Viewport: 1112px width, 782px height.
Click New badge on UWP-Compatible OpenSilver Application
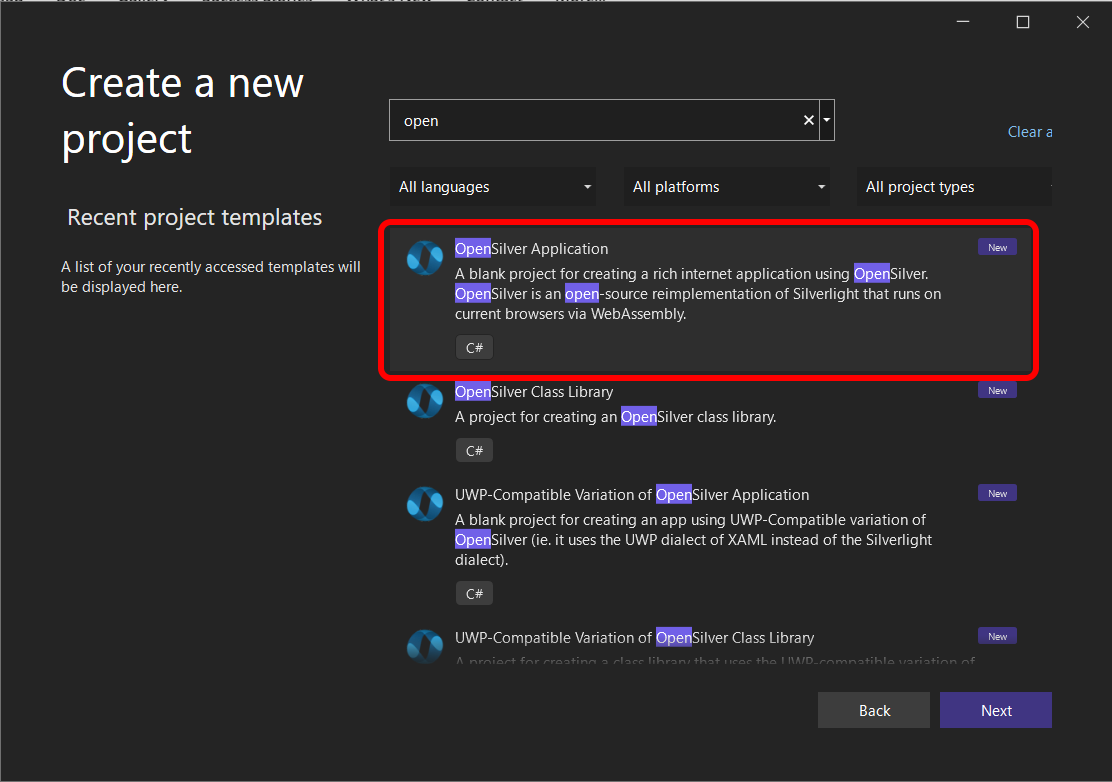[997, 493]
